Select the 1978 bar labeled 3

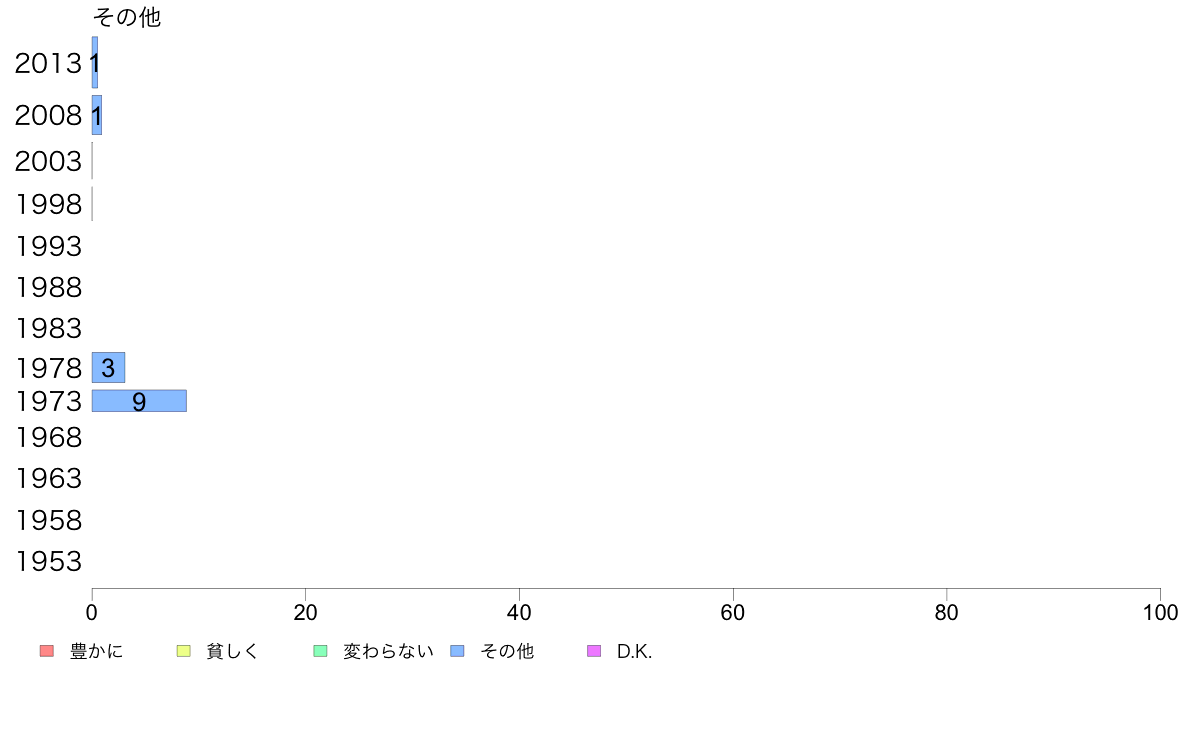coord(108,368)
